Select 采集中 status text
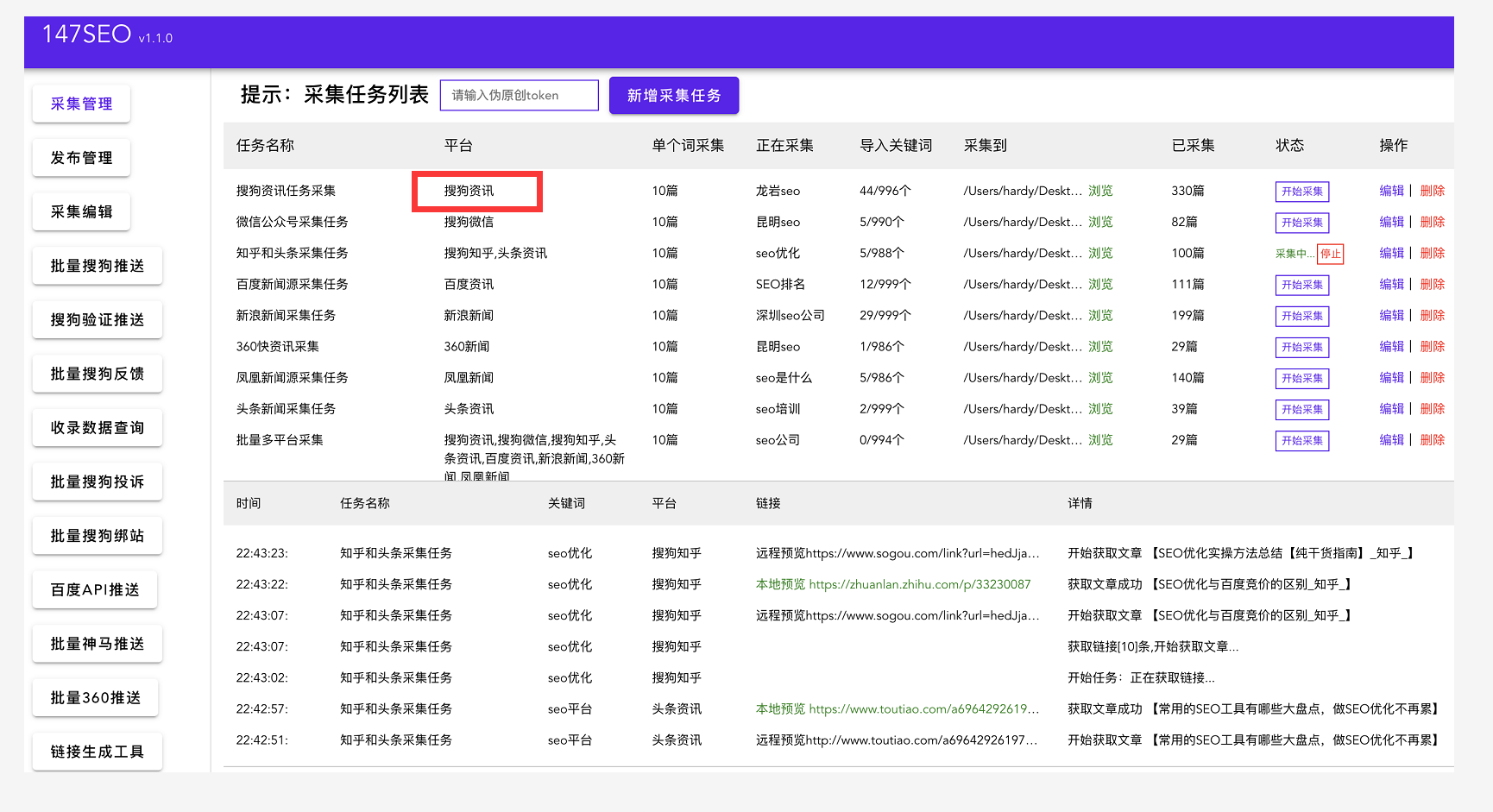Screen dimensions: 1493x812 coord(1295,254)
